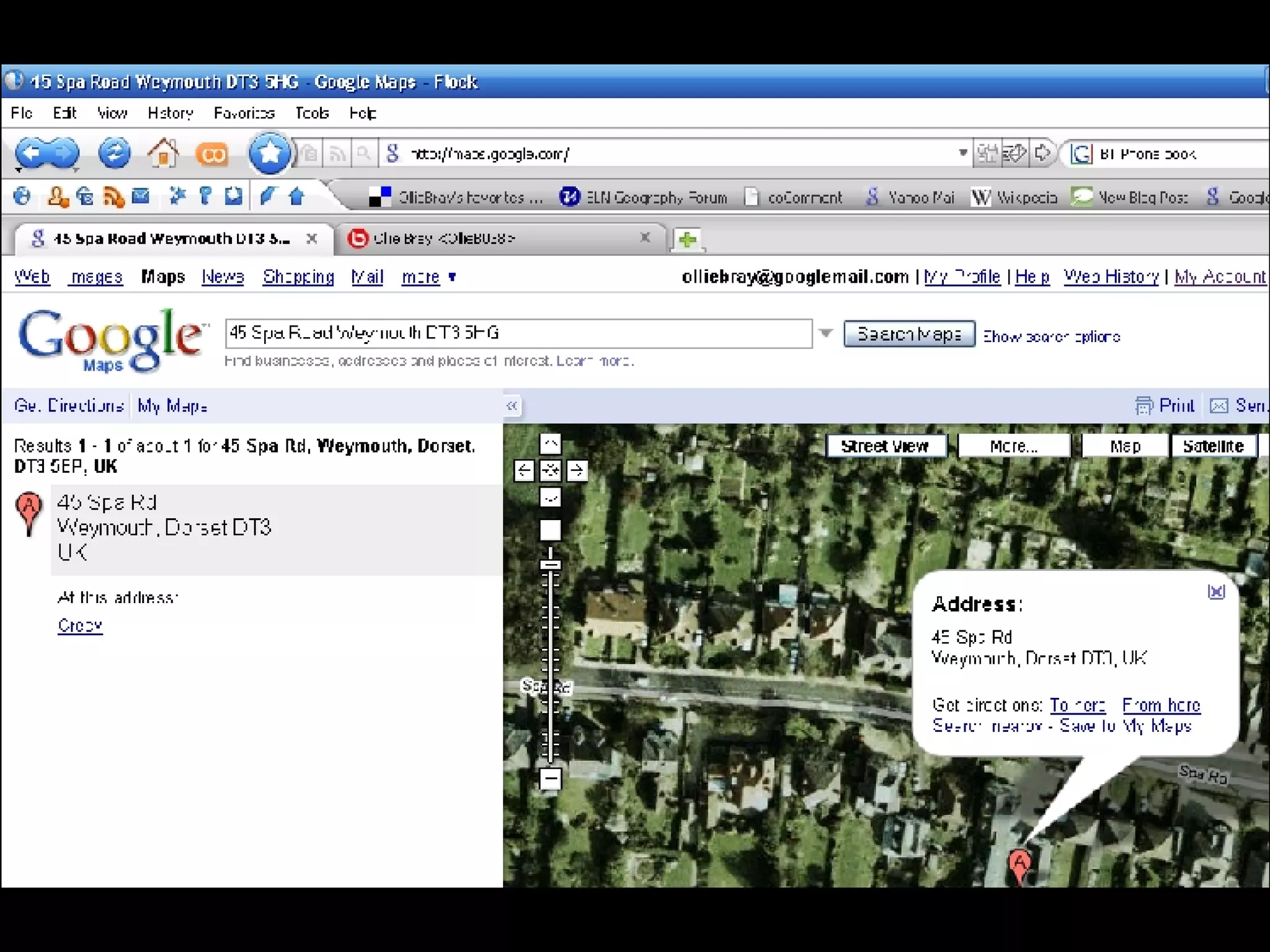This screenshot has height=952, width=1270.
Task: Click the Search Maps button
Action: pos(909,335)
